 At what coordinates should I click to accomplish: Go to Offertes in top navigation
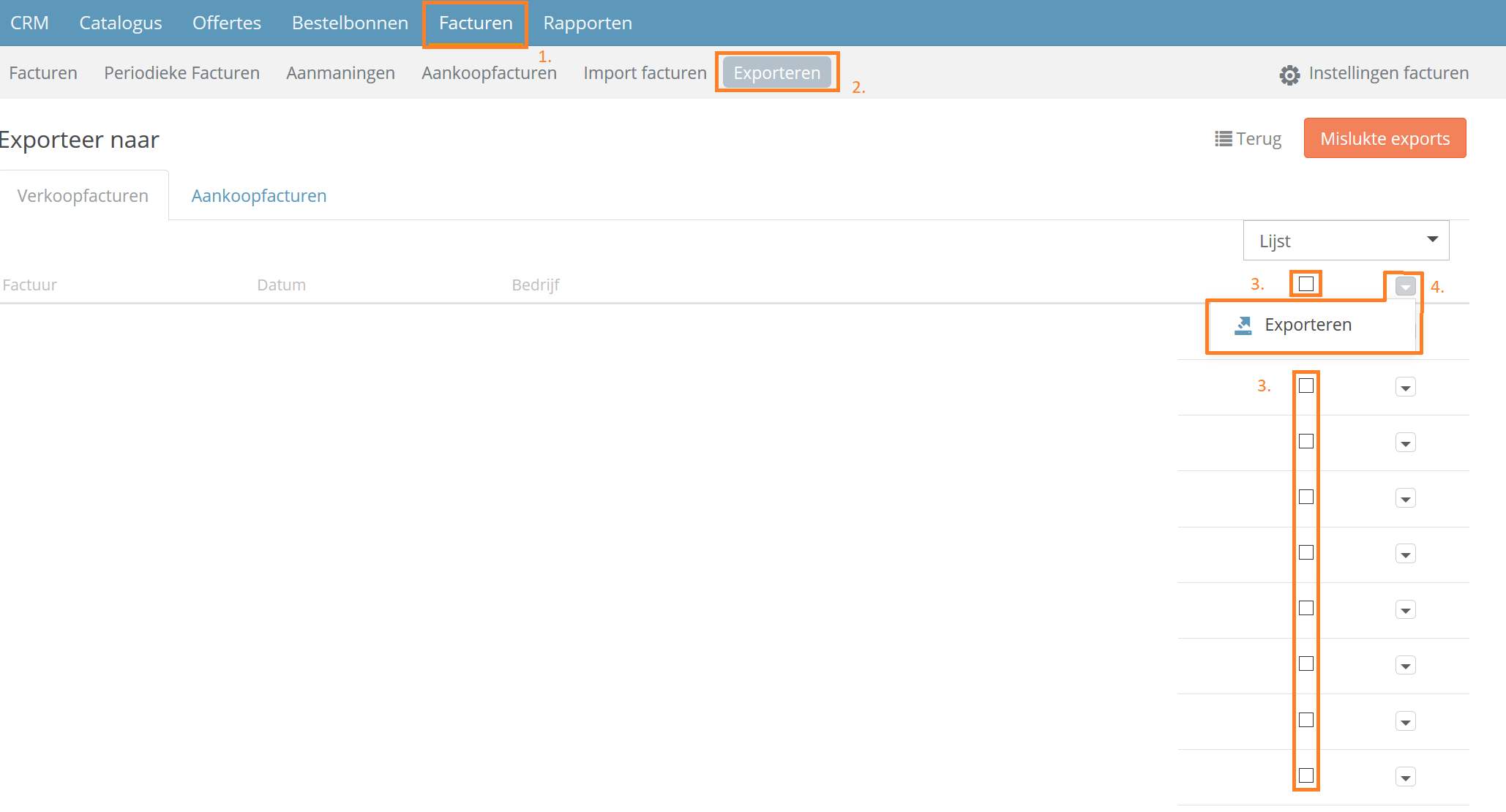pos(227,23)
